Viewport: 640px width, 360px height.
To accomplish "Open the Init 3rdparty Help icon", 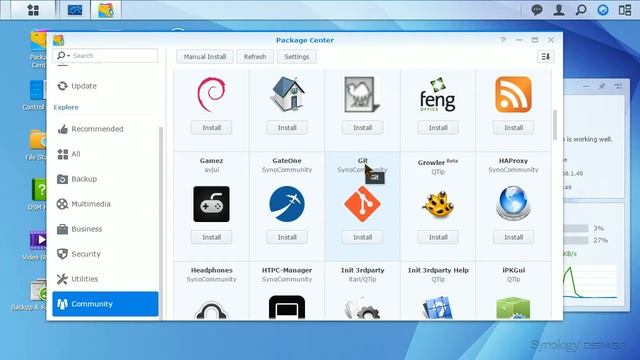I will (438, 308).
